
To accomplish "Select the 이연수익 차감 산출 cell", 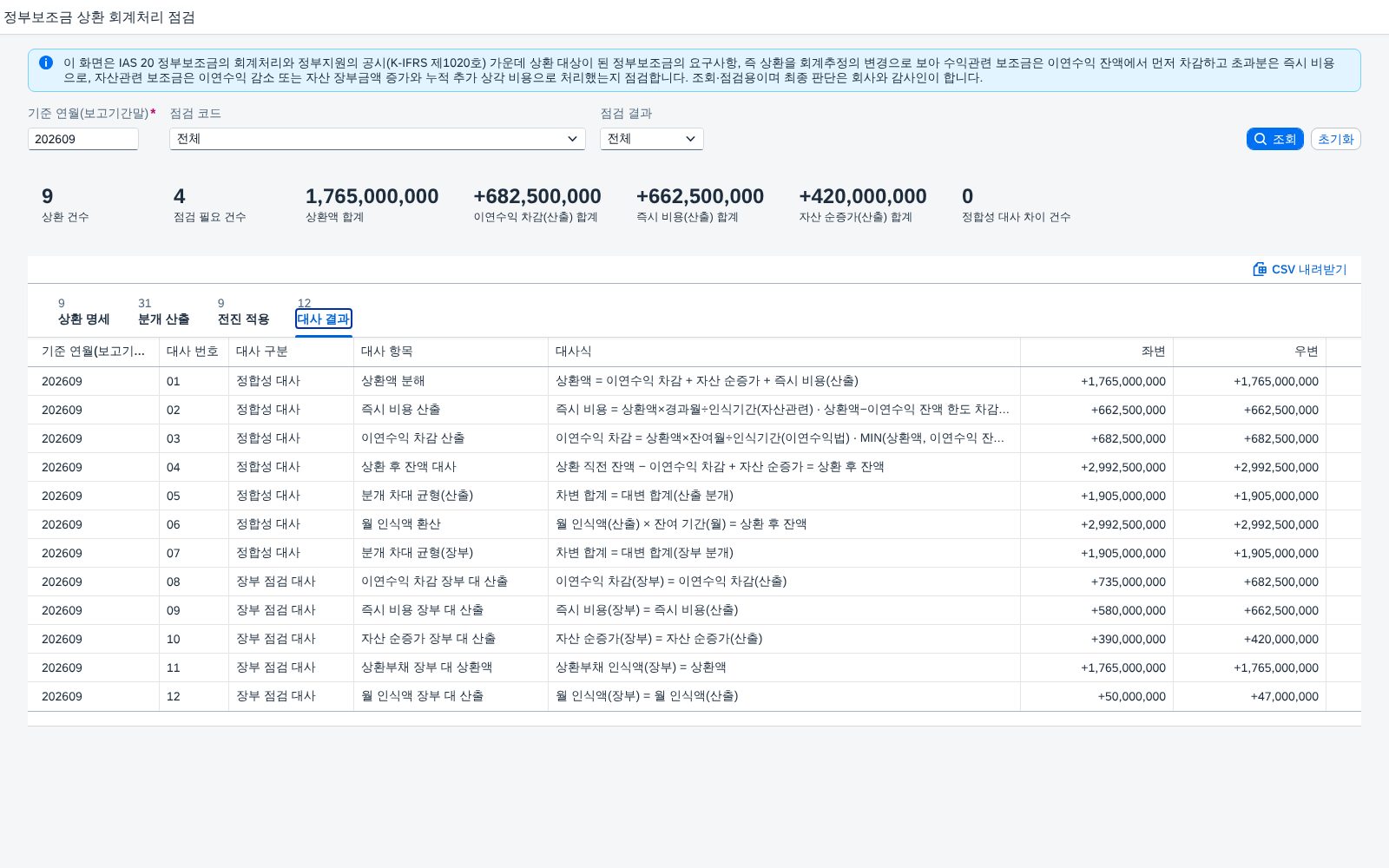I will coord(451,438).
